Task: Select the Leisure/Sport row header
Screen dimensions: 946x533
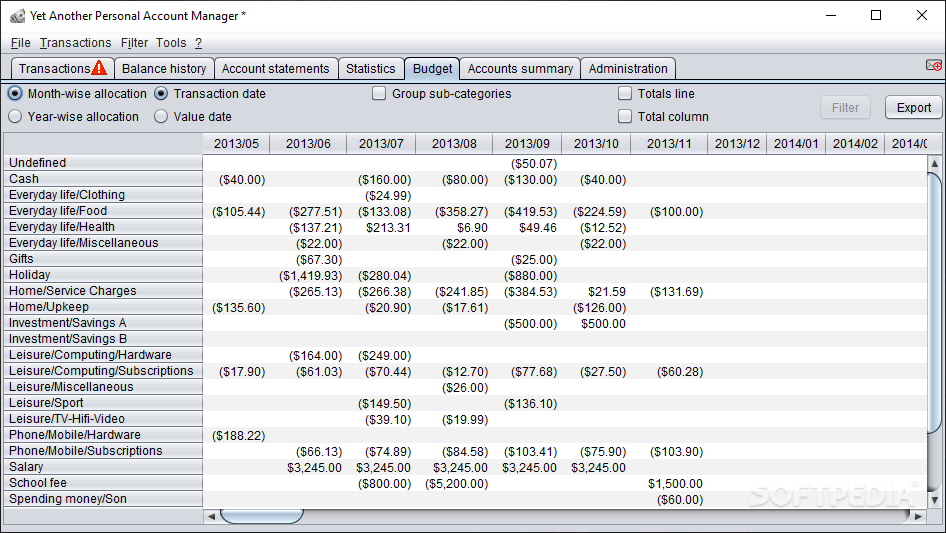Action: click(x=103, y=403)
